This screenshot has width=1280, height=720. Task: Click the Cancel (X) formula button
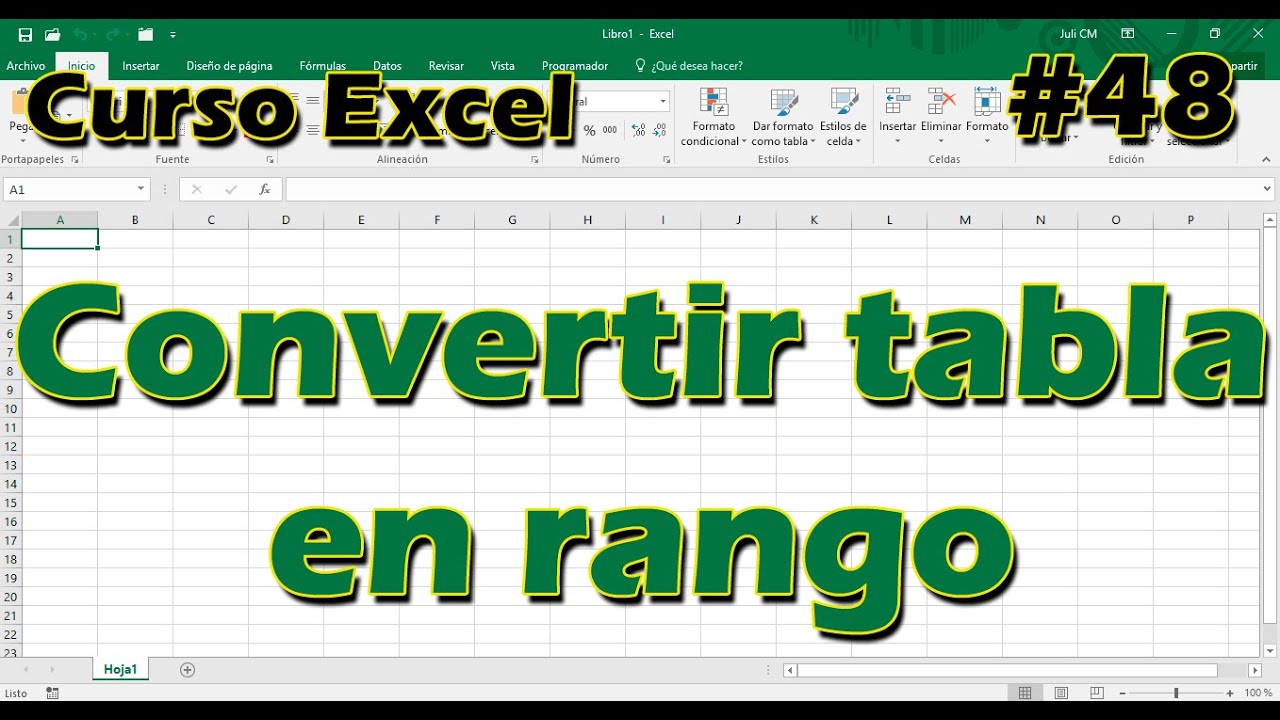pyautogui.click(x=196, y=189)
